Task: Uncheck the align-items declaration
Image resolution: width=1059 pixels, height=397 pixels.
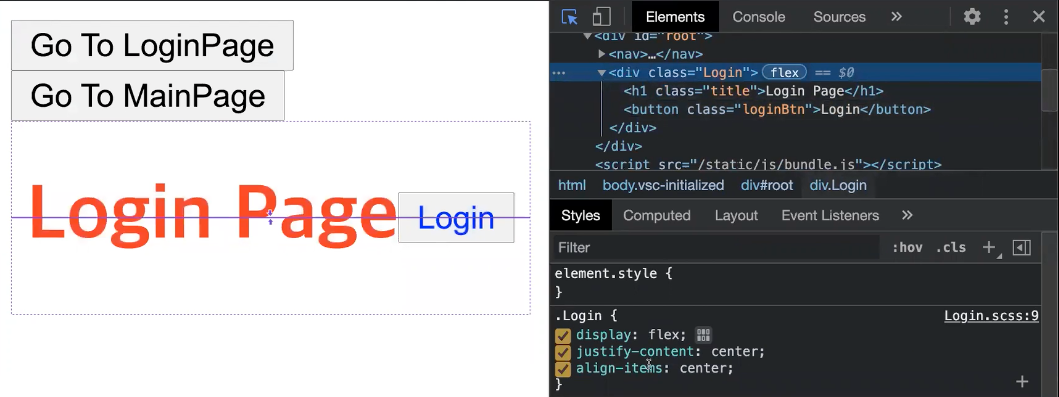Action: [563, 369]
